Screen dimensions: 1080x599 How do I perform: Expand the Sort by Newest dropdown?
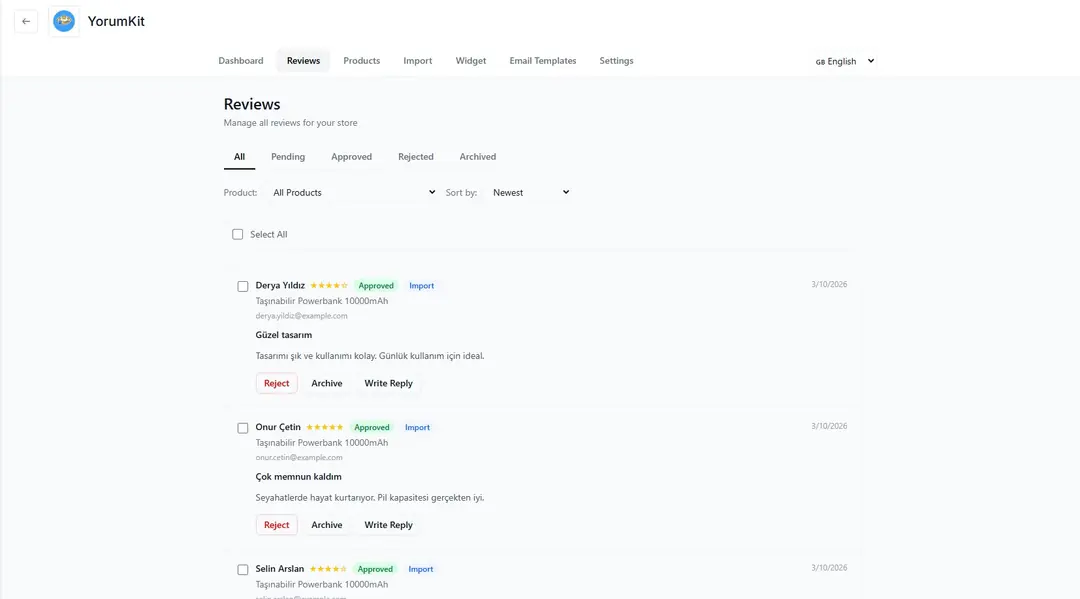point(530,193)
